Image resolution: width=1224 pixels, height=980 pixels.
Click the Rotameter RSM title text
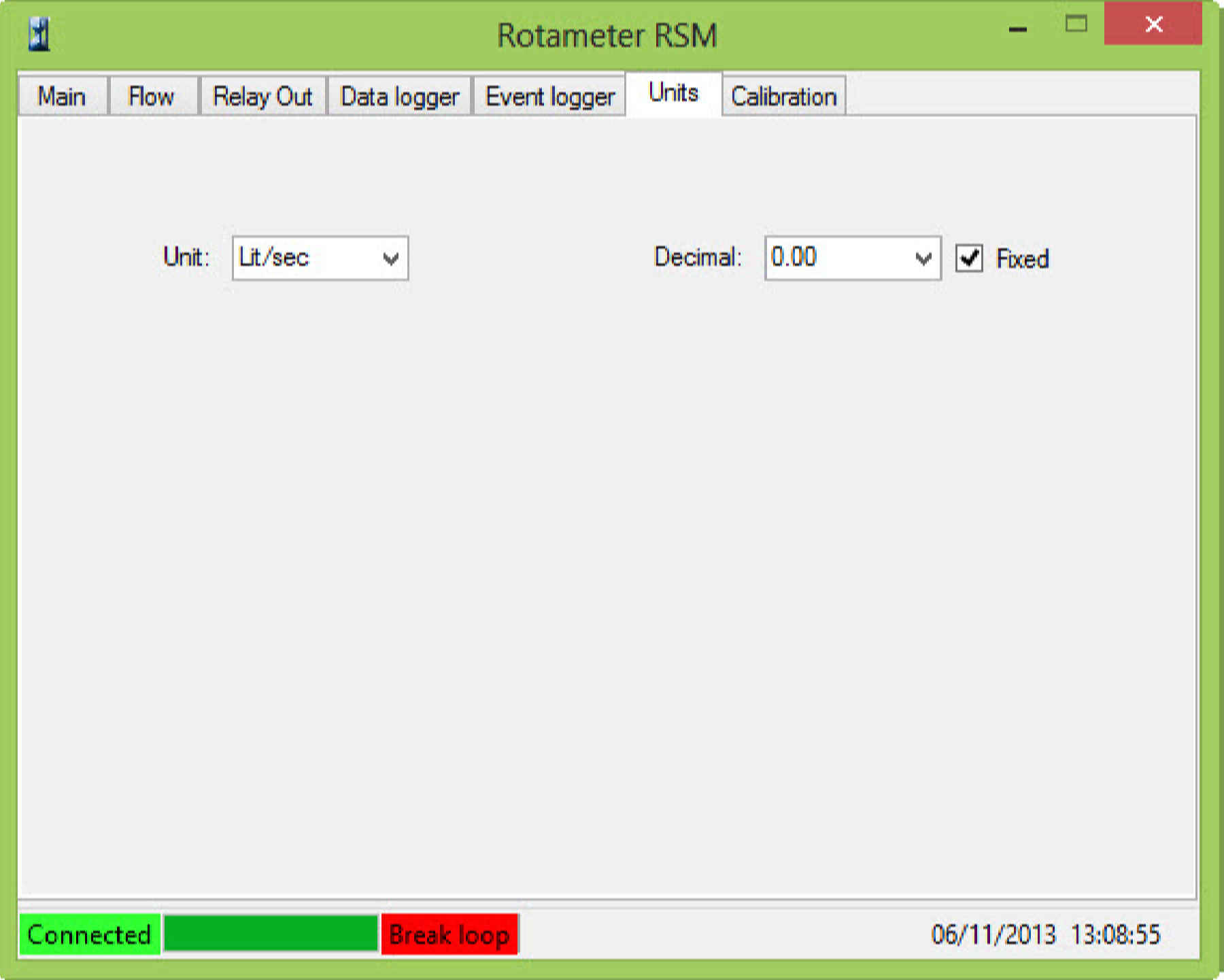pos(607,35)
